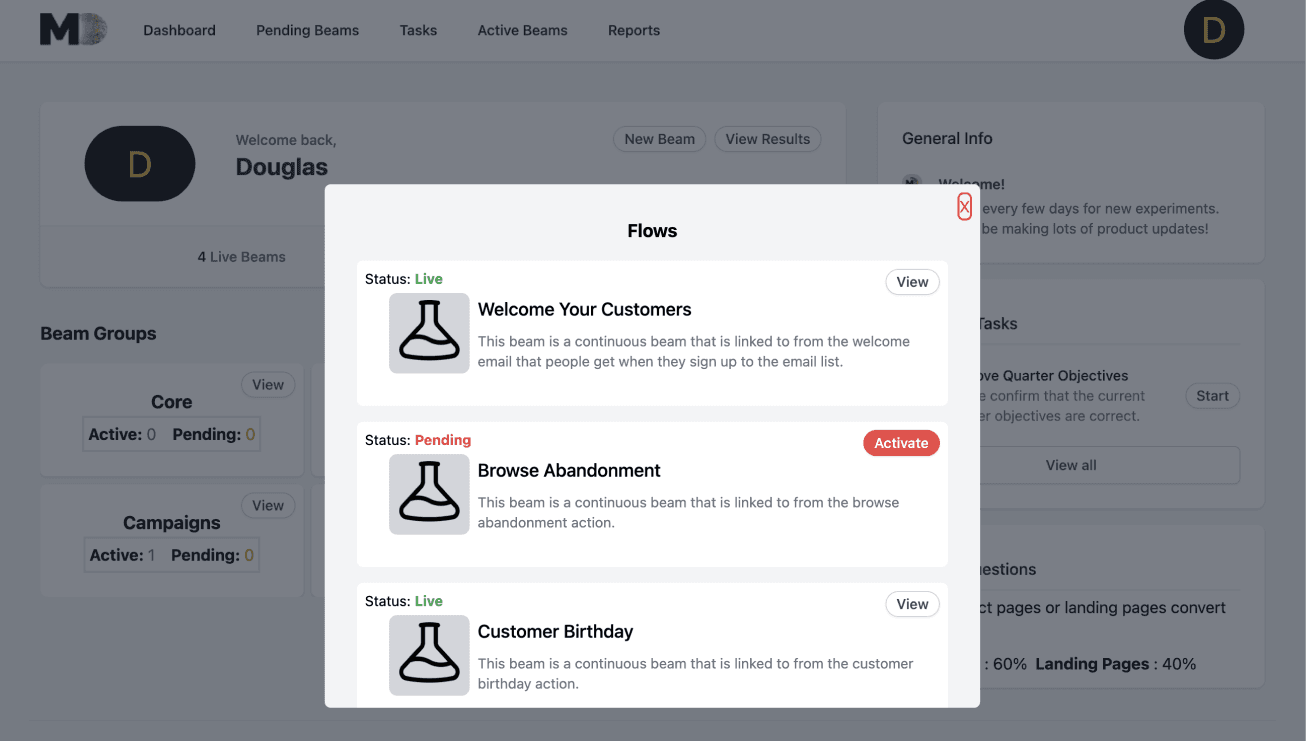Screen dimensions: 1306x741
Task: Open the Reports nav item
Action: pos(634,30)
